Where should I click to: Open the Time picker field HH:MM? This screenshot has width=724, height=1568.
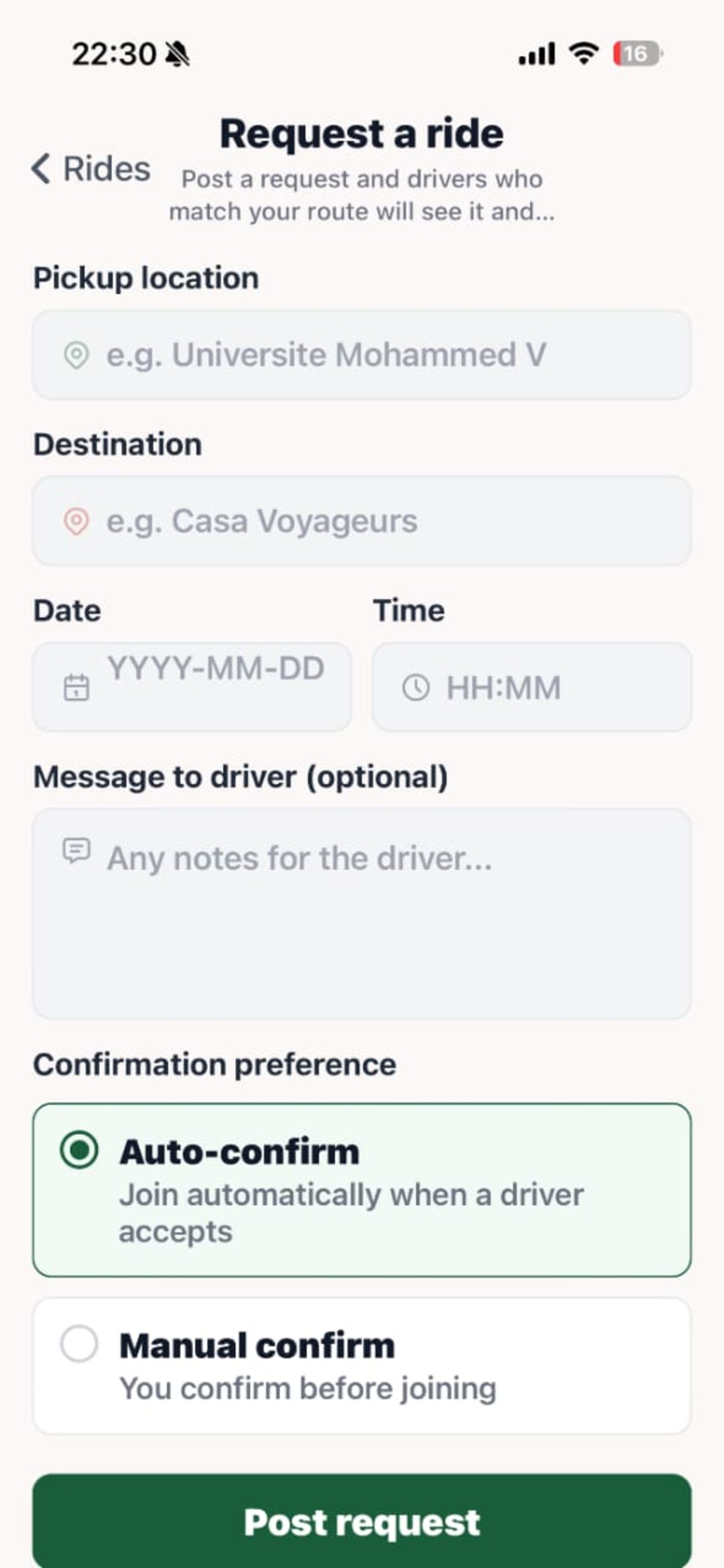pyautogui.click(x=532, y=687)
